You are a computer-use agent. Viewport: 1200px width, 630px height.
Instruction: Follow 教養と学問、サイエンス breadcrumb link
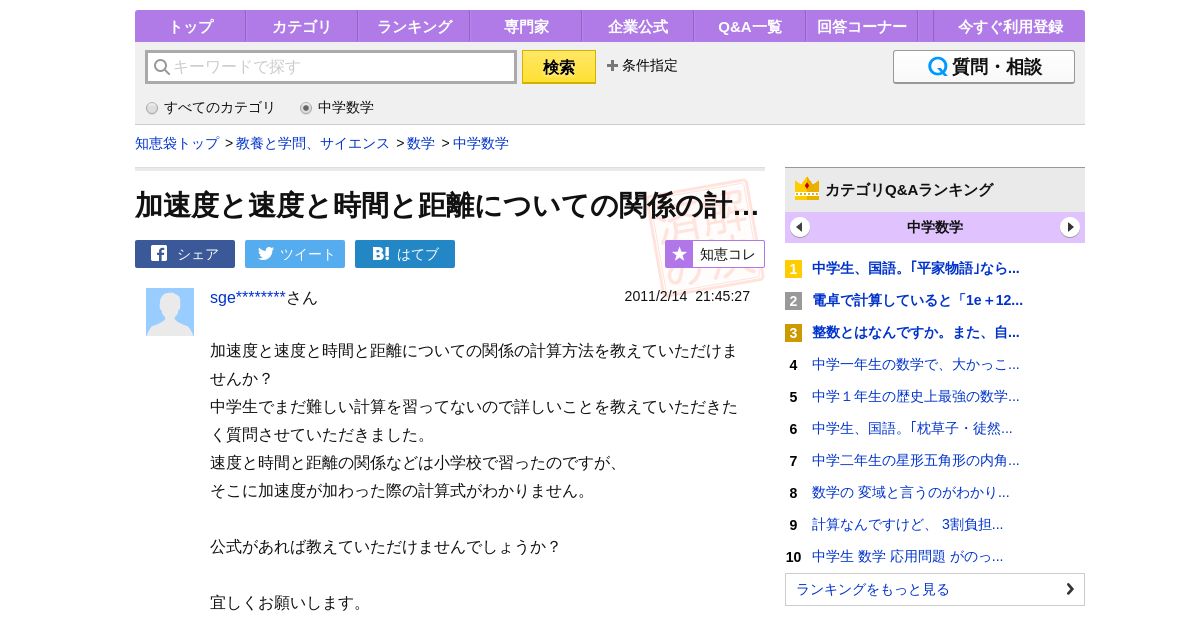[x=313, y=143]
